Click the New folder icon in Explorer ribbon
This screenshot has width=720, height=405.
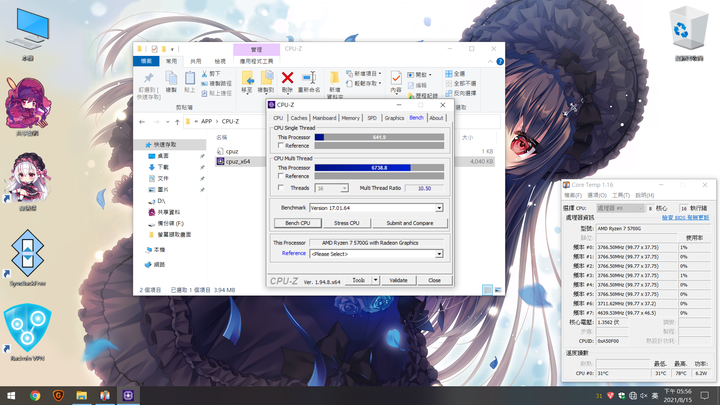tap(335, 78)
